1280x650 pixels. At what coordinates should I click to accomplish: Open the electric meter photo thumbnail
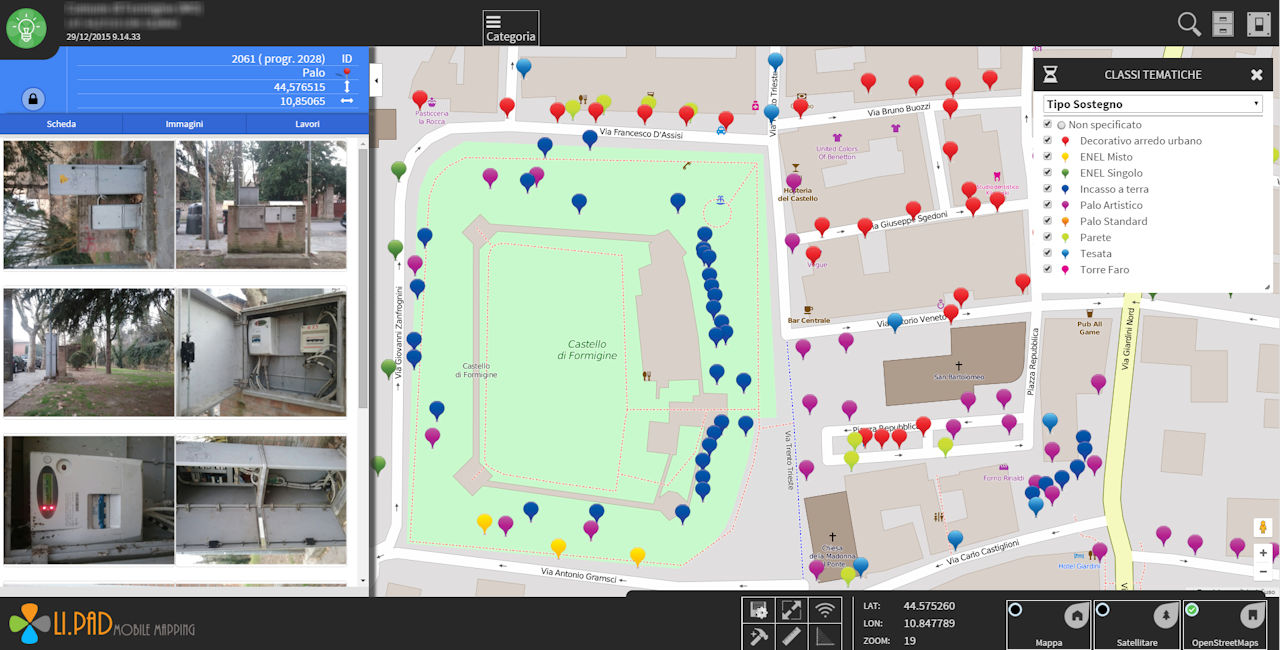pyautogui.click(x=89, y=500)
